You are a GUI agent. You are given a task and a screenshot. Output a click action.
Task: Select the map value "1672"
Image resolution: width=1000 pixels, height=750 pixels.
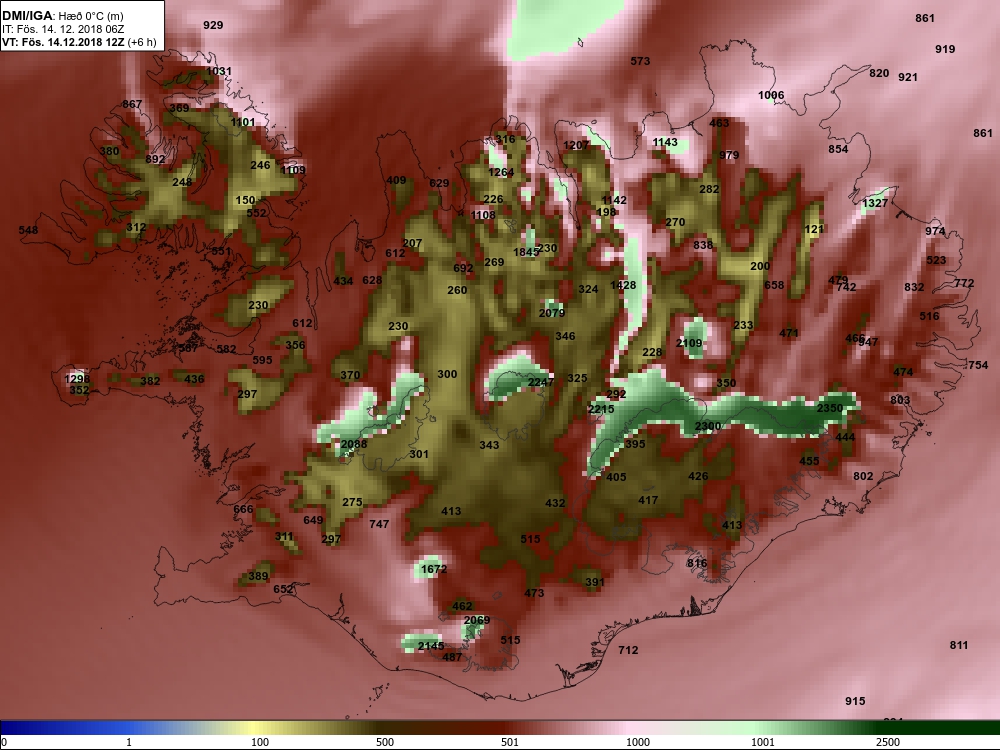coord(434,568)
